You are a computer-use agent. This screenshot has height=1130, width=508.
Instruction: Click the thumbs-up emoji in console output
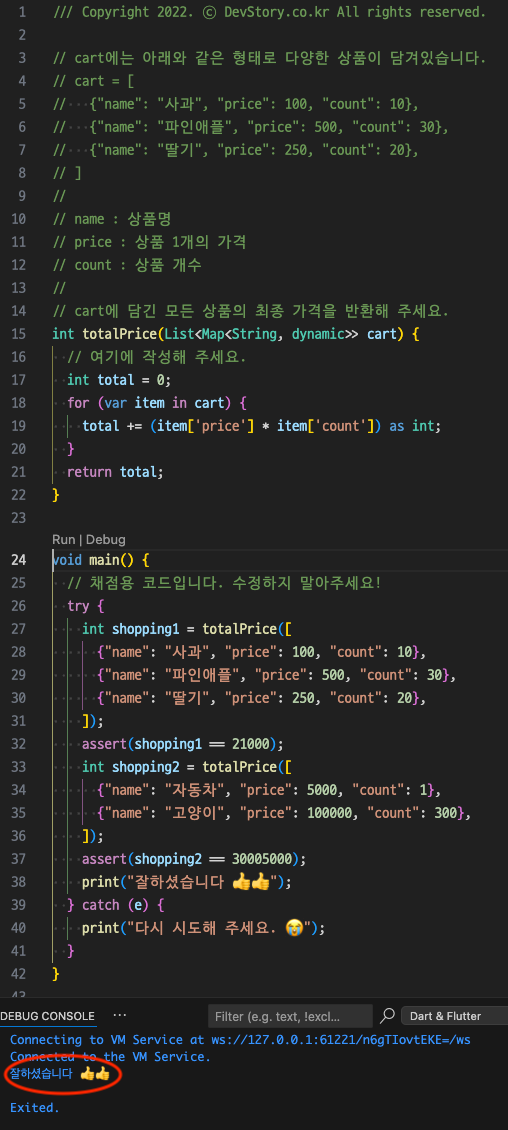[x=94, y=1074]
